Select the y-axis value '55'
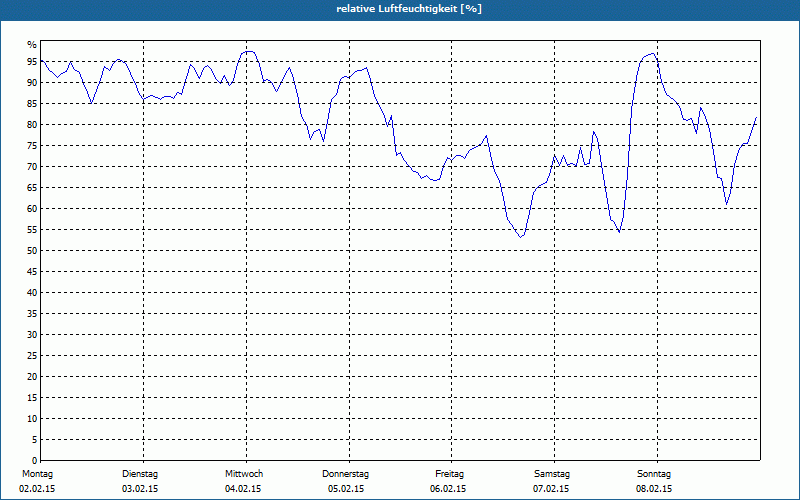 pyautogui.click(x=32, y=230)
